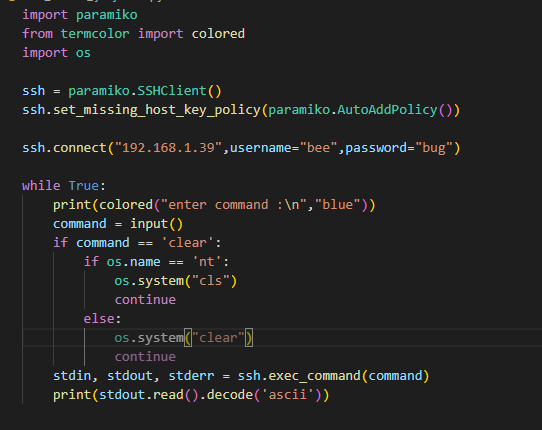This screenshot has height=430, width=542.
Task: Click the module name termcolor
Action: (x=95, y=34)
